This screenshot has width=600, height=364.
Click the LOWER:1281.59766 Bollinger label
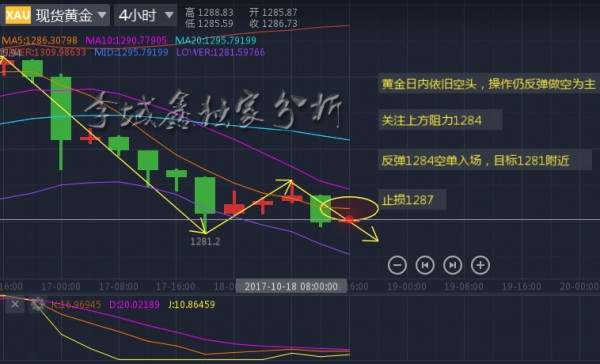[220, 52]
